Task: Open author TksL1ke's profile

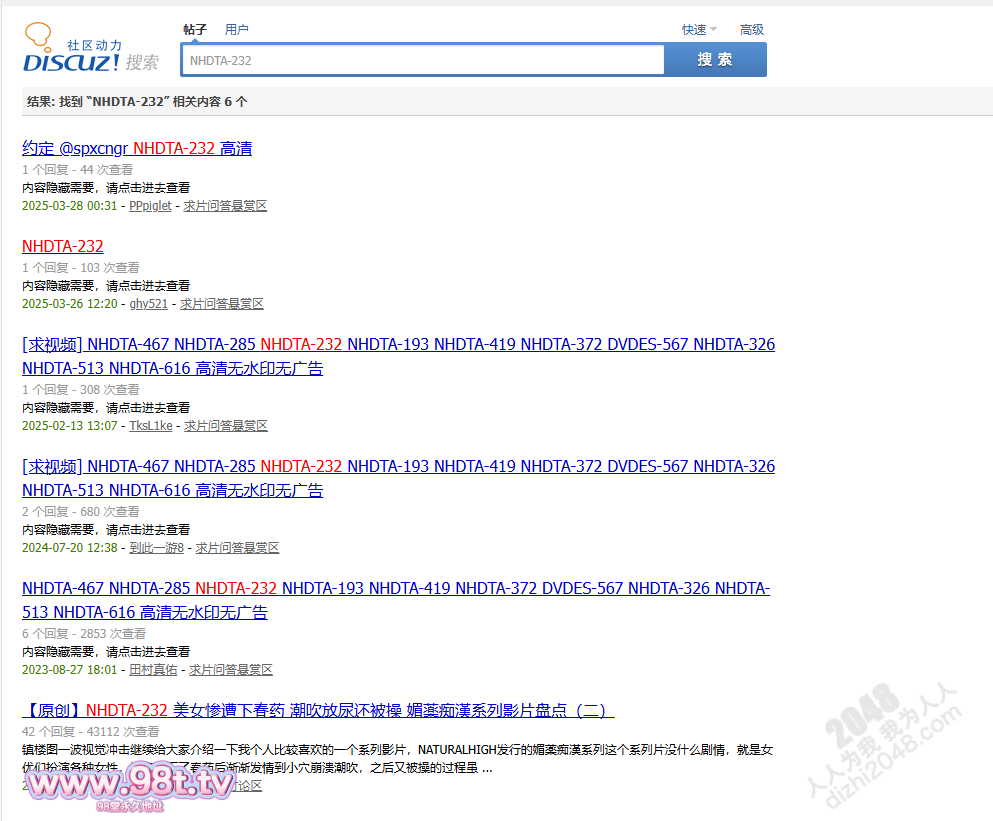Action: 150,426
